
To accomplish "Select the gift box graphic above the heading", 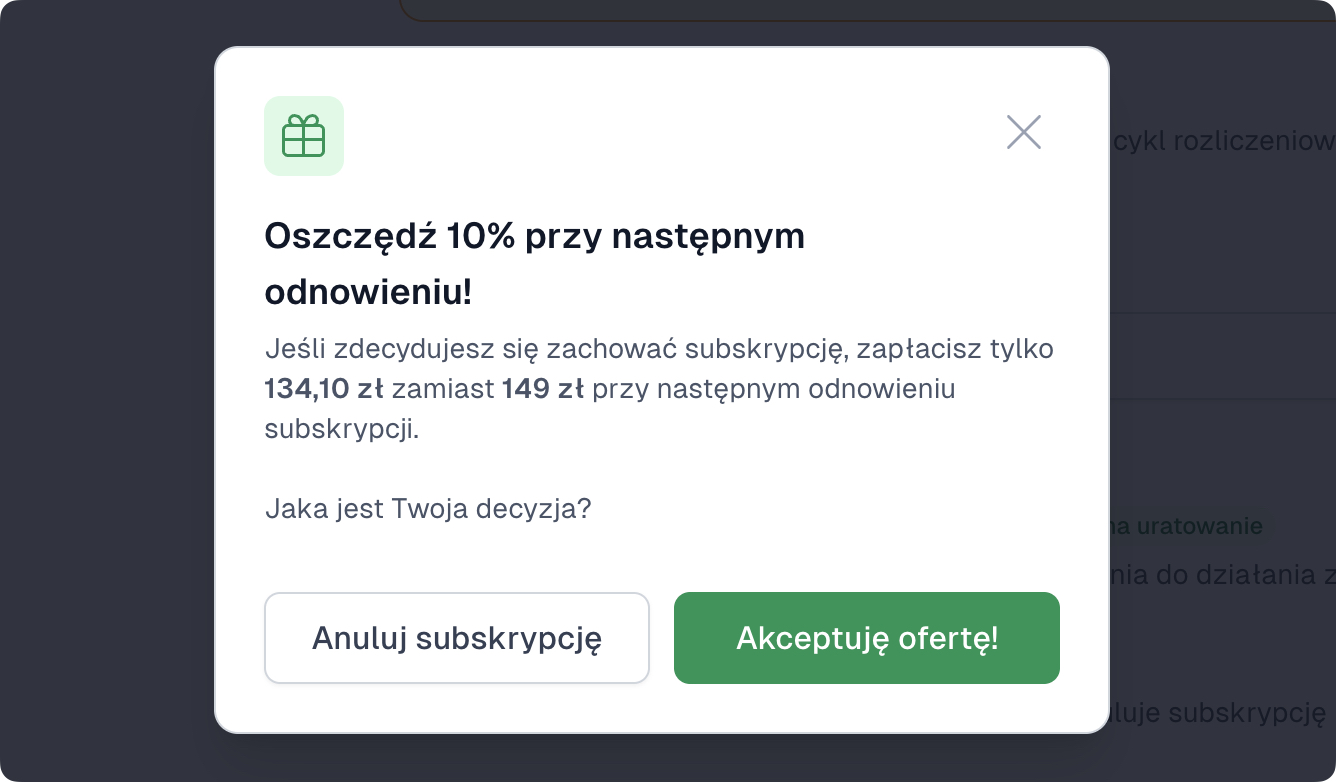I will (x=304, y=136).
